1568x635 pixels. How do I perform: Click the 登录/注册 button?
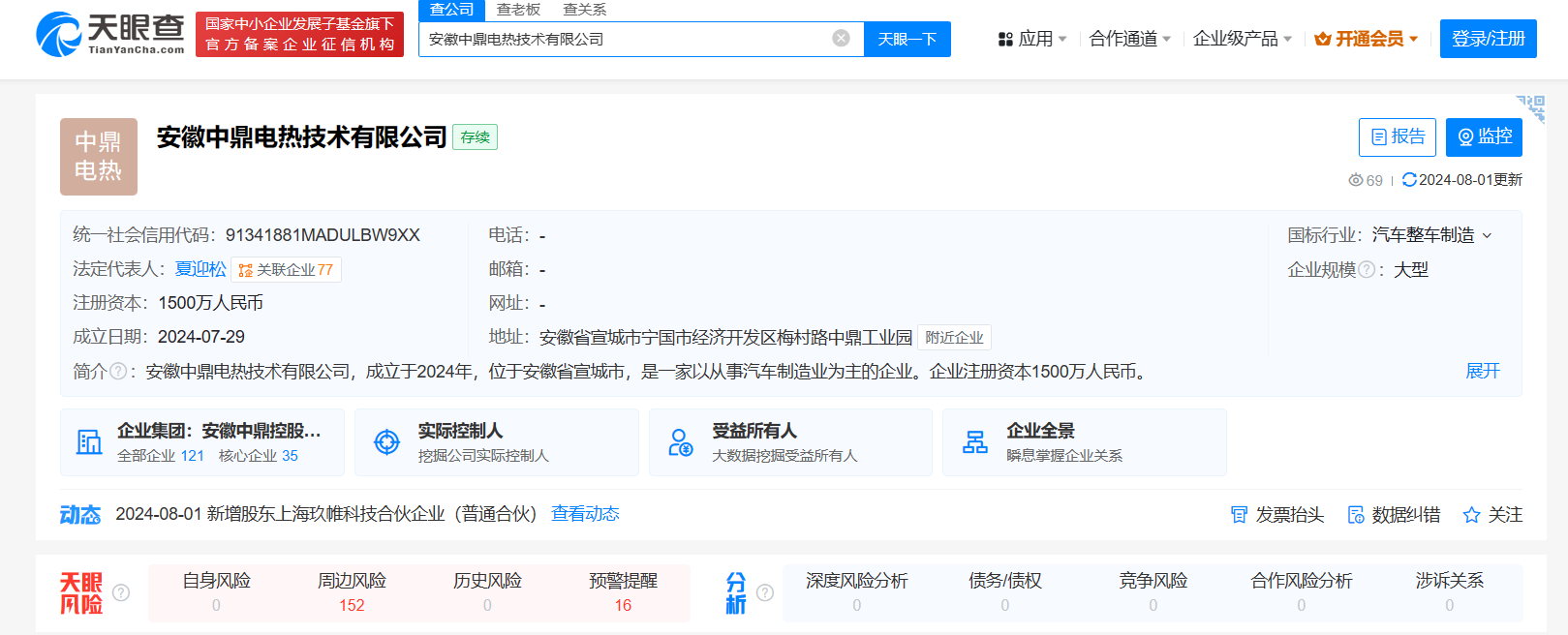[x=1488, y=39]
